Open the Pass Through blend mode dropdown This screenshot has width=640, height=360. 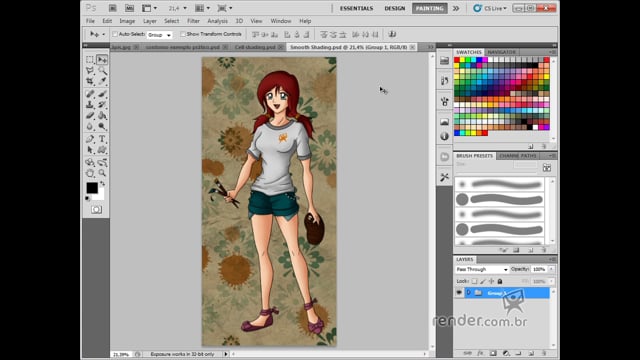[x=482, y=270]
